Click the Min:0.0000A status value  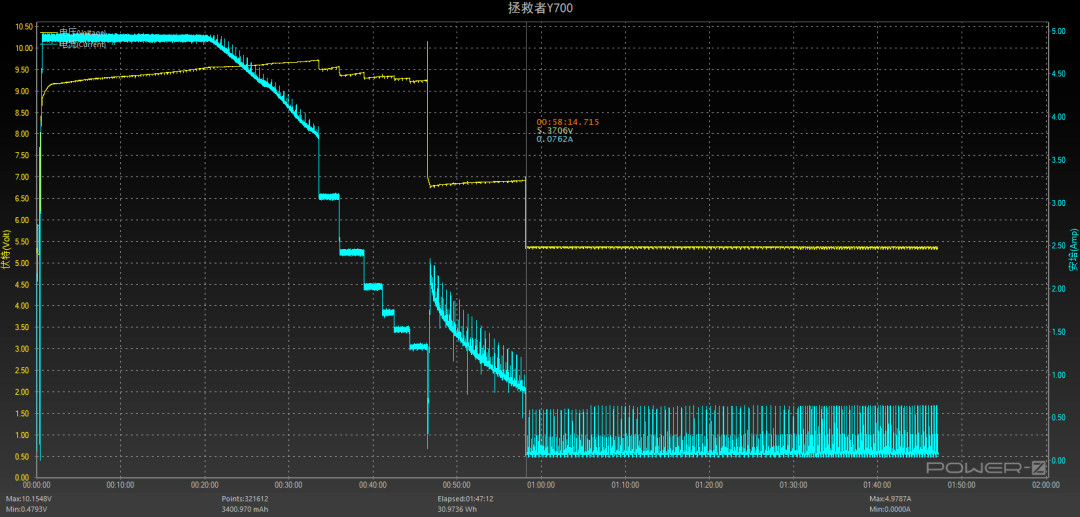(x=891, y=509)
